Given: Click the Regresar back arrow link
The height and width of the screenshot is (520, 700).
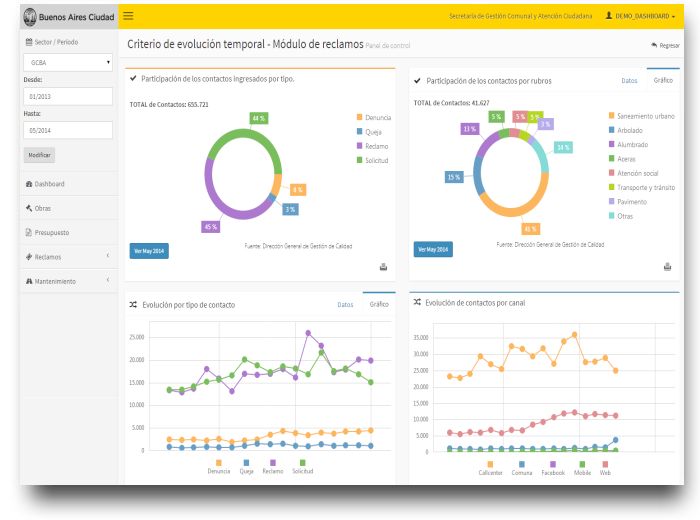Looking at the screenshot, I should 665,45.
